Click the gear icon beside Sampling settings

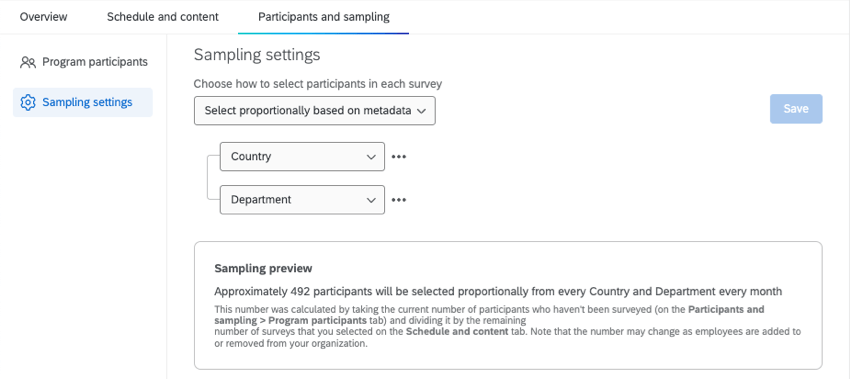28,102
